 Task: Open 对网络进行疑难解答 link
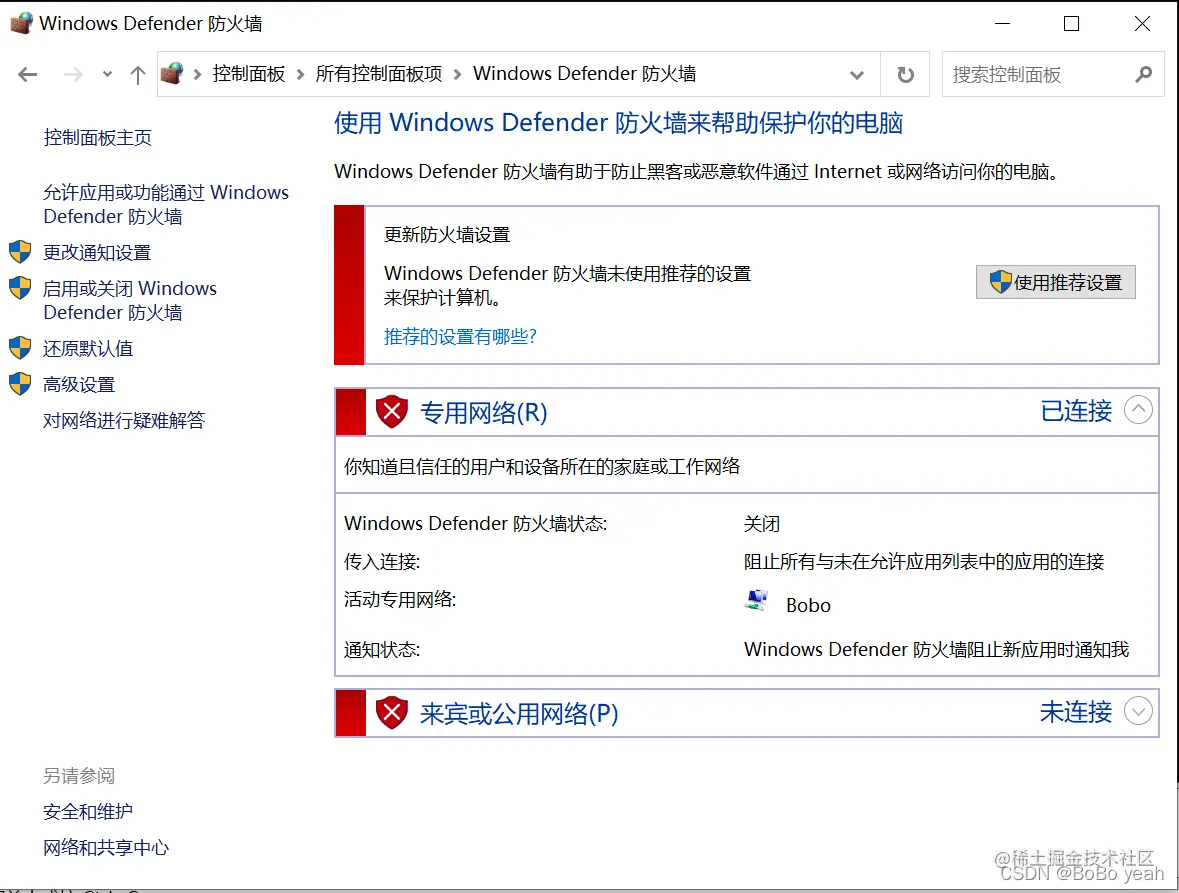(x=124, y=420)
